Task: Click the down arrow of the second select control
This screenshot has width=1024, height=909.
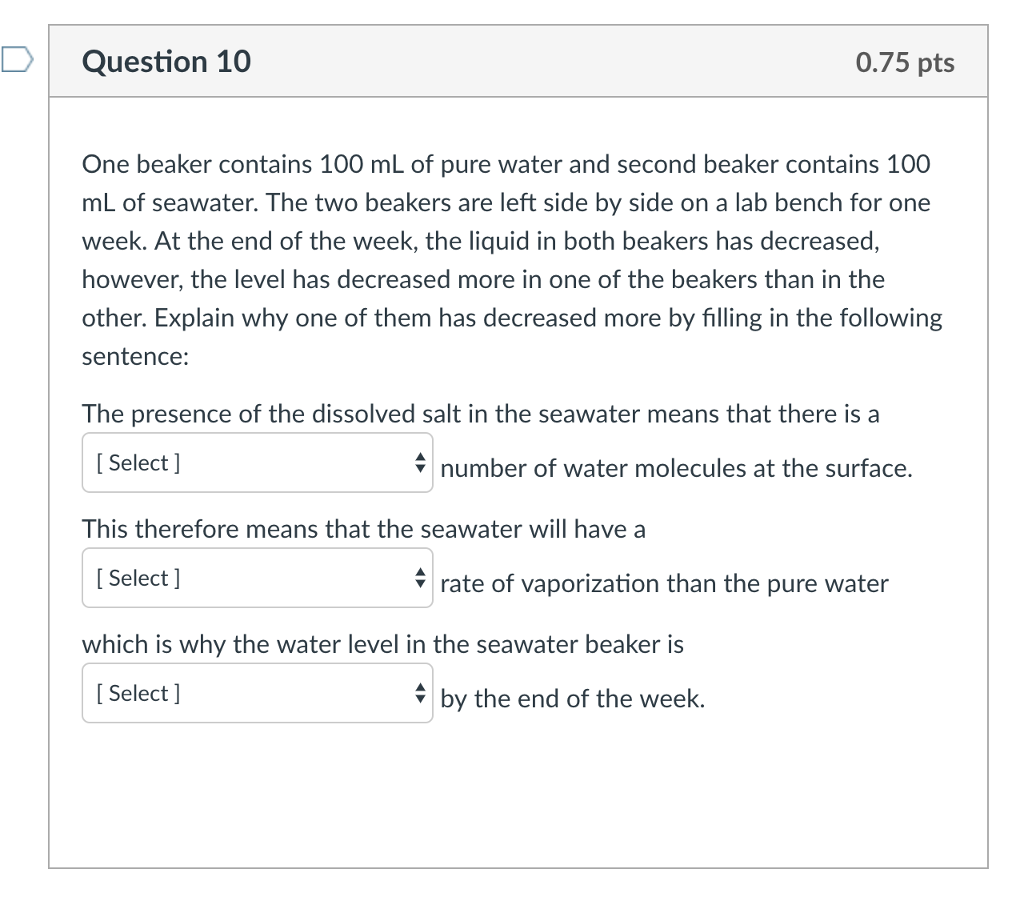Action: coord(421,582)
